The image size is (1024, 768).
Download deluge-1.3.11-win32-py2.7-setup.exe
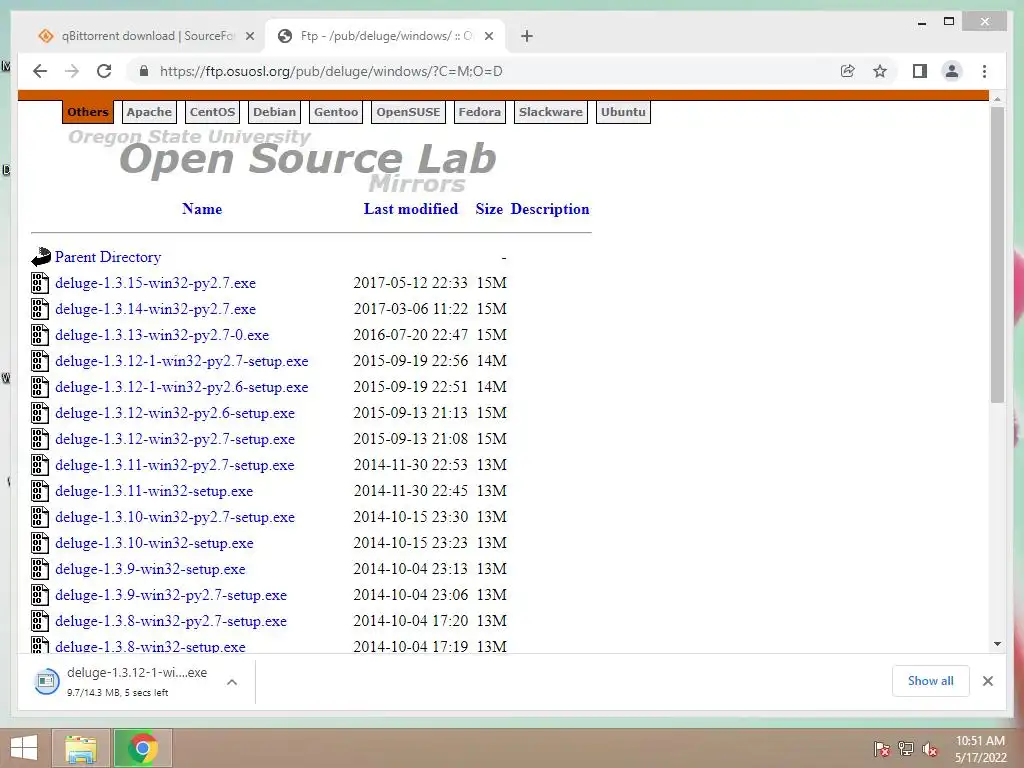click(175, 465)
